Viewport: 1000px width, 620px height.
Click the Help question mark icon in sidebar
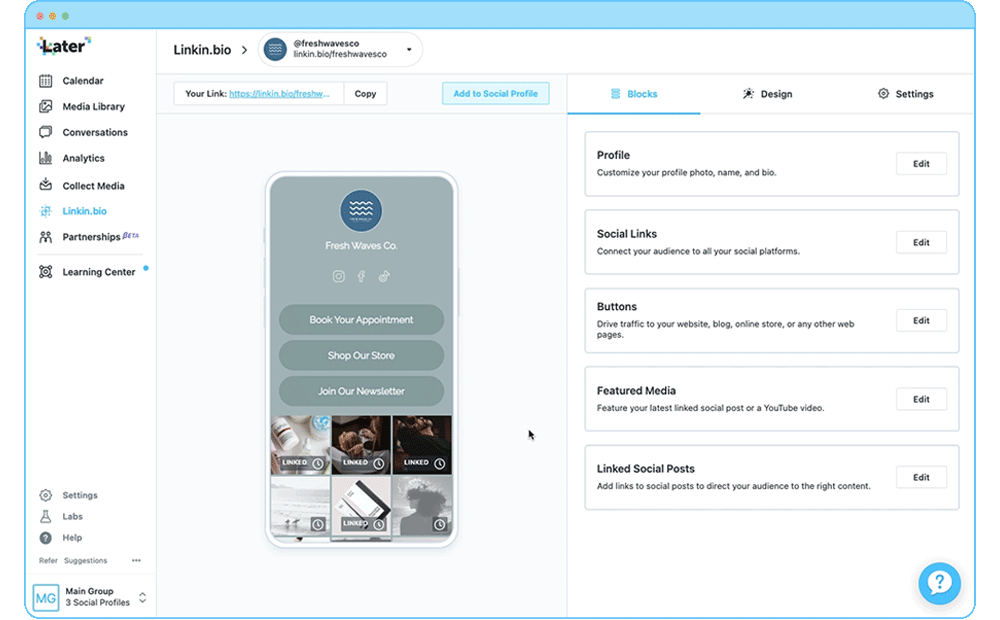[45, 538]
